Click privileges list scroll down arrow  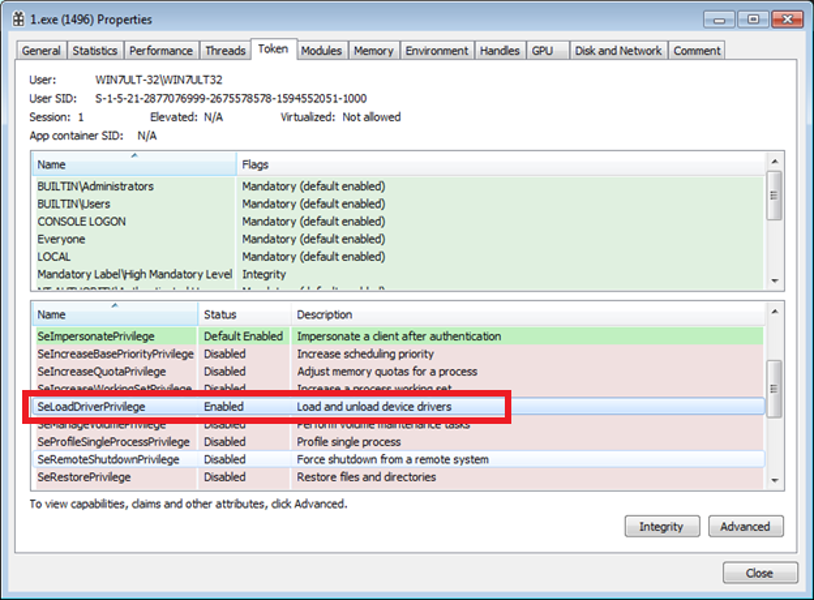point(775,480)
